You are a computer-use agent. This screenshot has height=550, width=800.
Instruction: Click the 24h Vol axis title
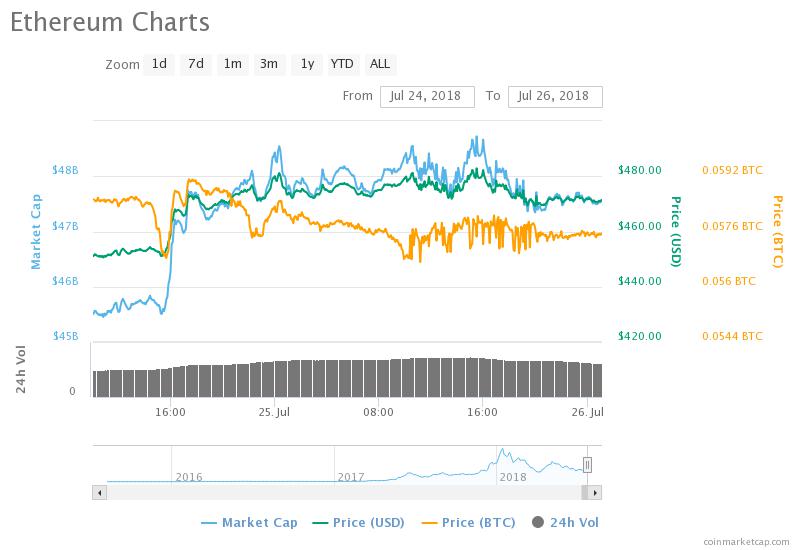point(20,369)
